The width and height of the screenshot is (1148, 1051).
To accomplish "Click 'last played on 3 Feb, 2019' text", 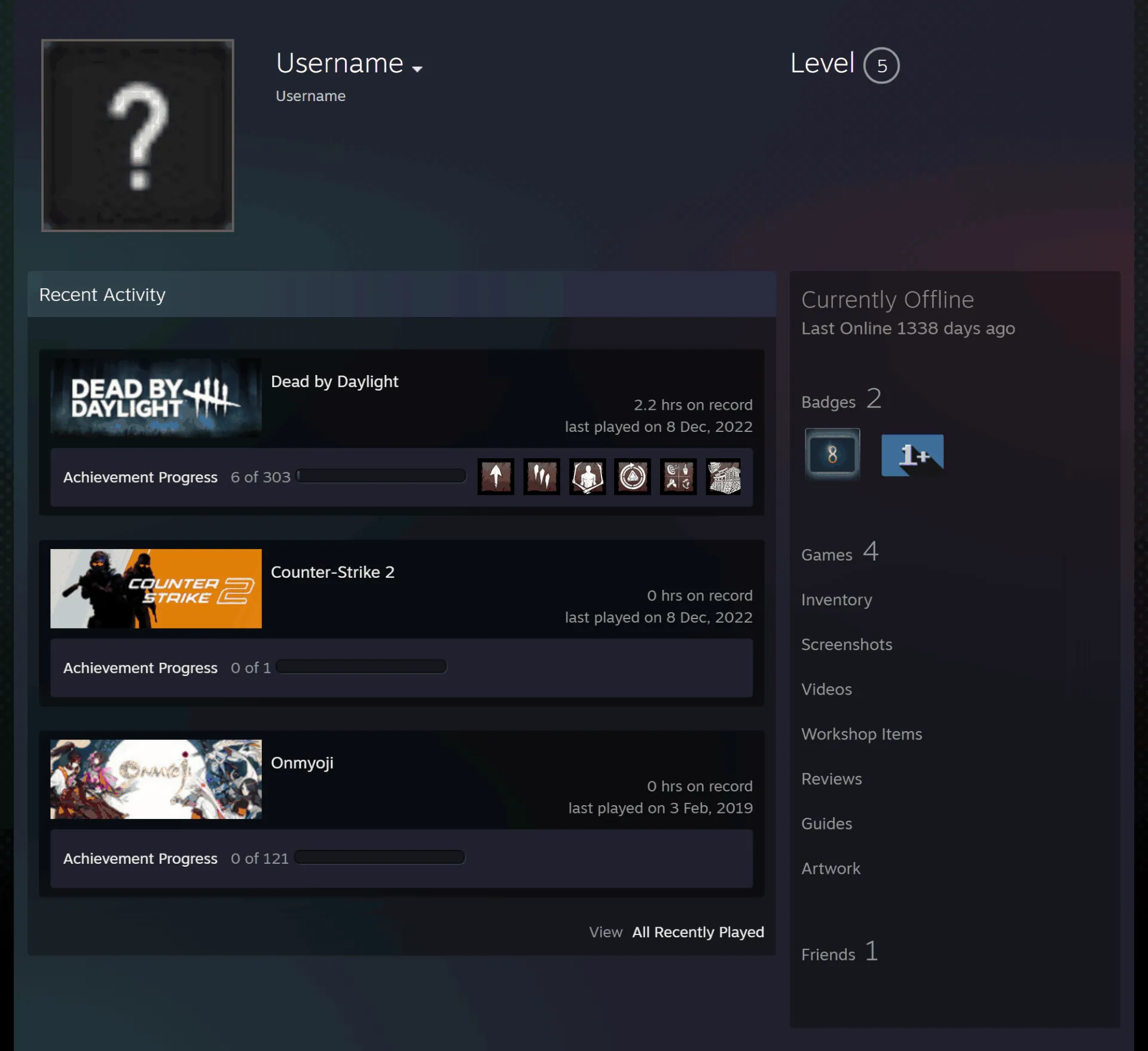I will [x=660, y=808].
